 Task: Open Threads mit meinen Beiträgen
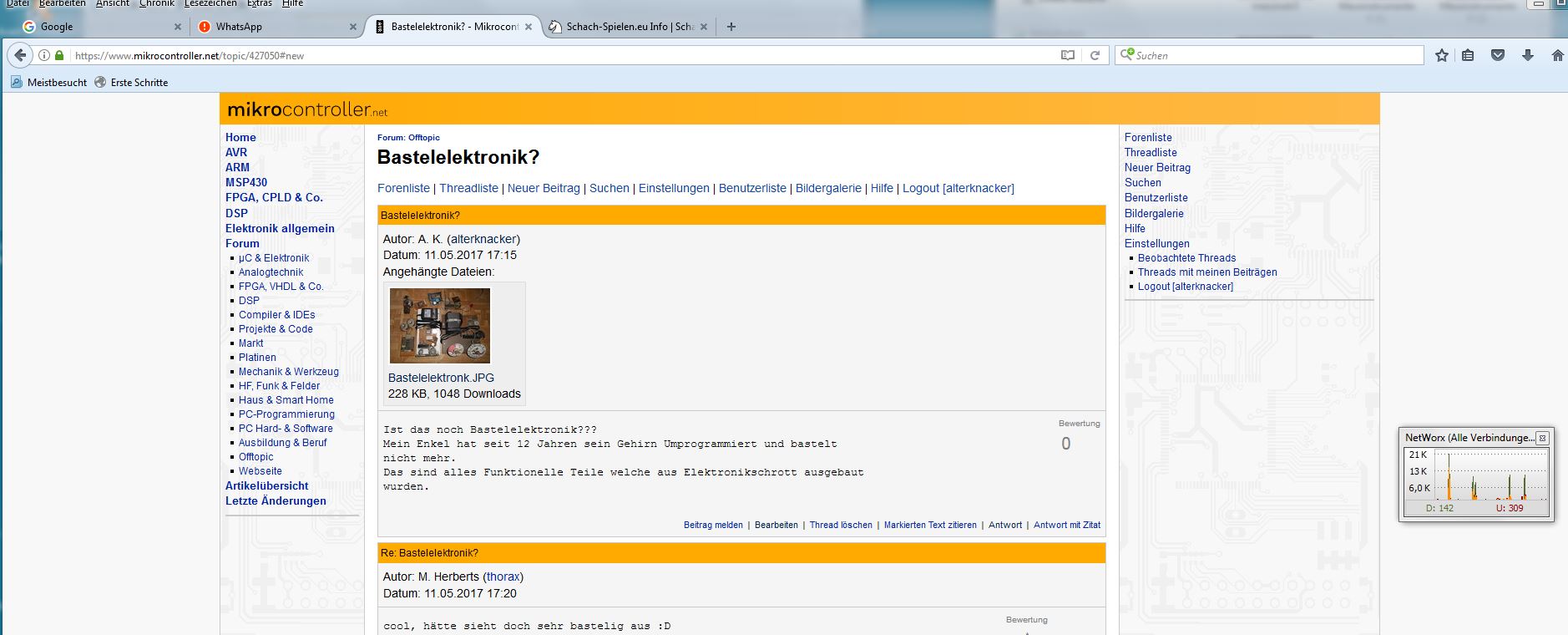(x=1207, y=272)
